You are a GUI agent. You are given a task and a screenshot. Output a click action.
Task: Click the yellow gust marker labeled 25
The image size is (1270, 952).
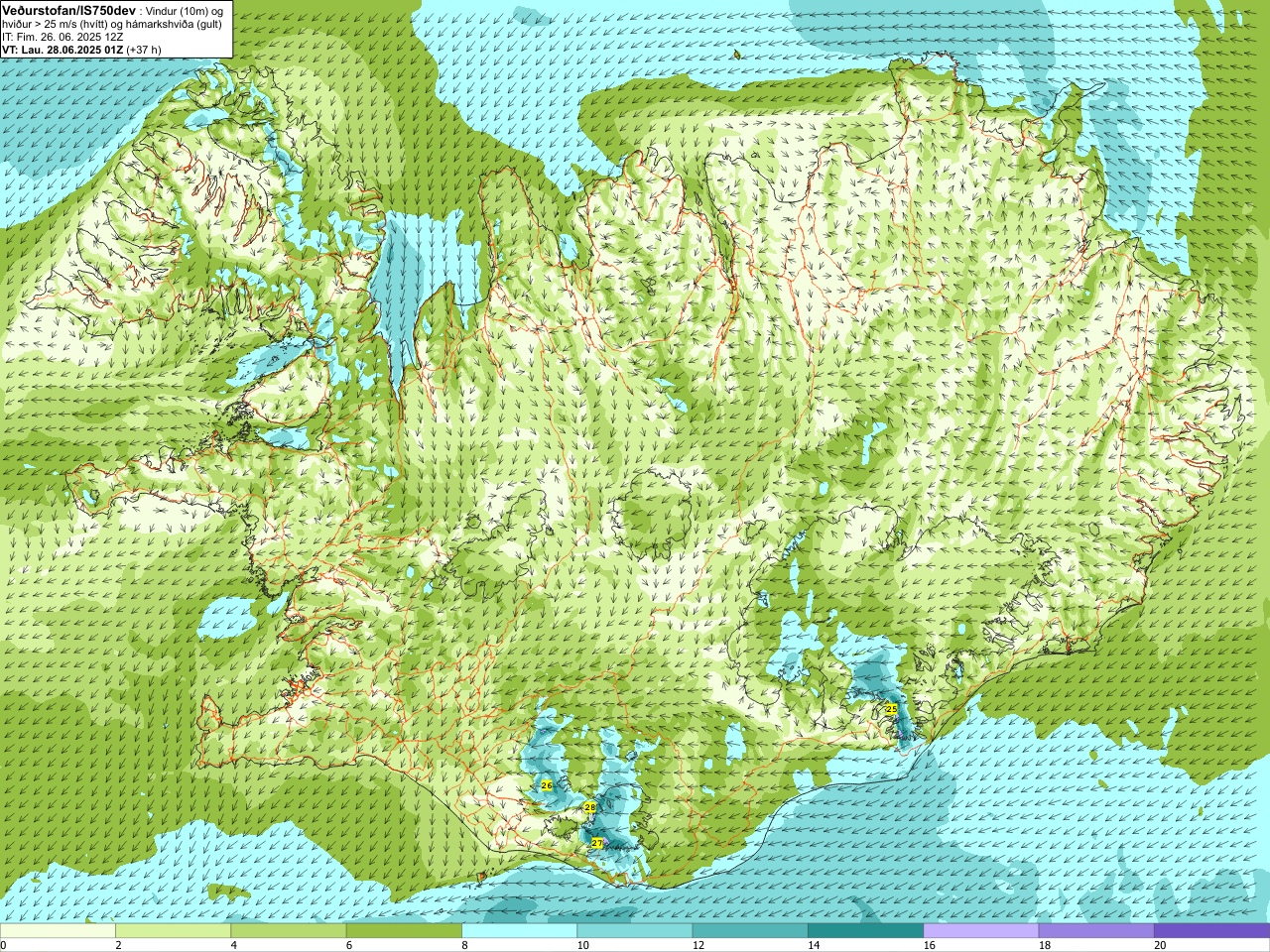891,709
